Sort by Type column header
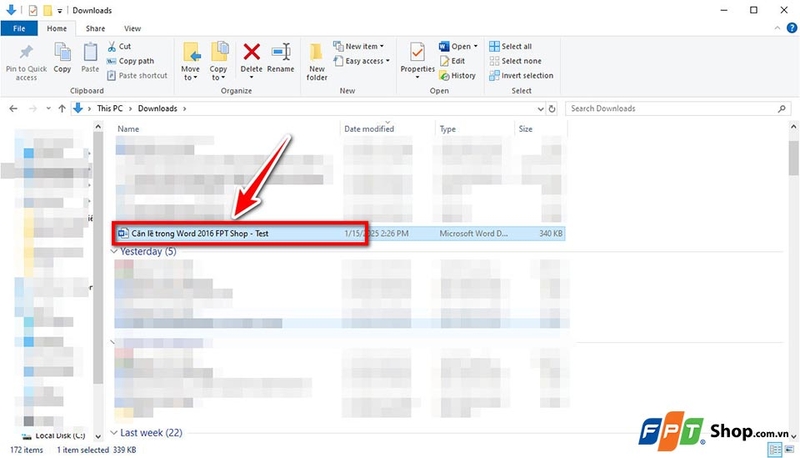The width and height of the screenshot is (800, 458). pyautogui.click(x=447, y=129)
